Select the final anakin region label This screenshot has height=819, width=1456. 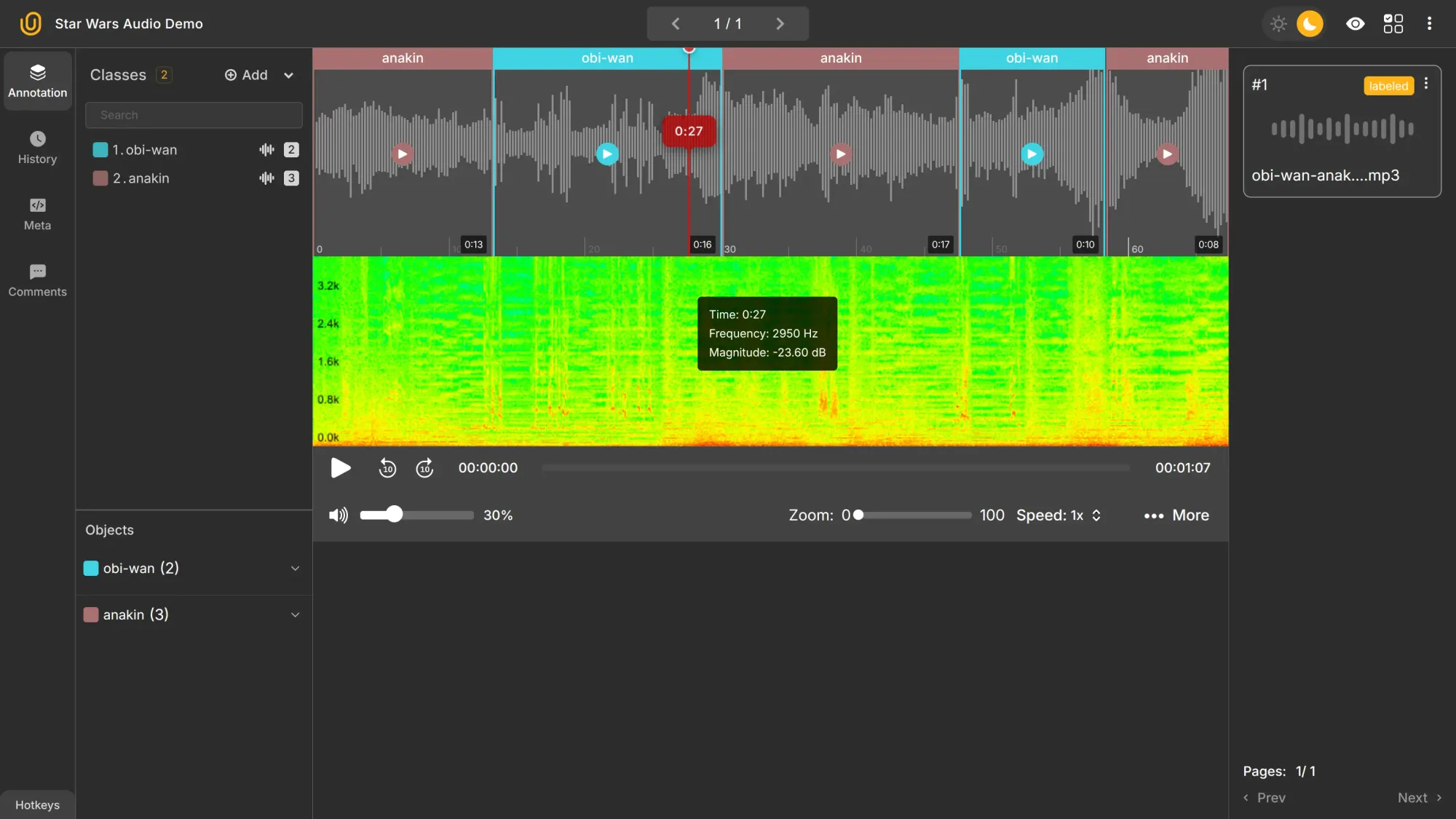click(1168, 58)
